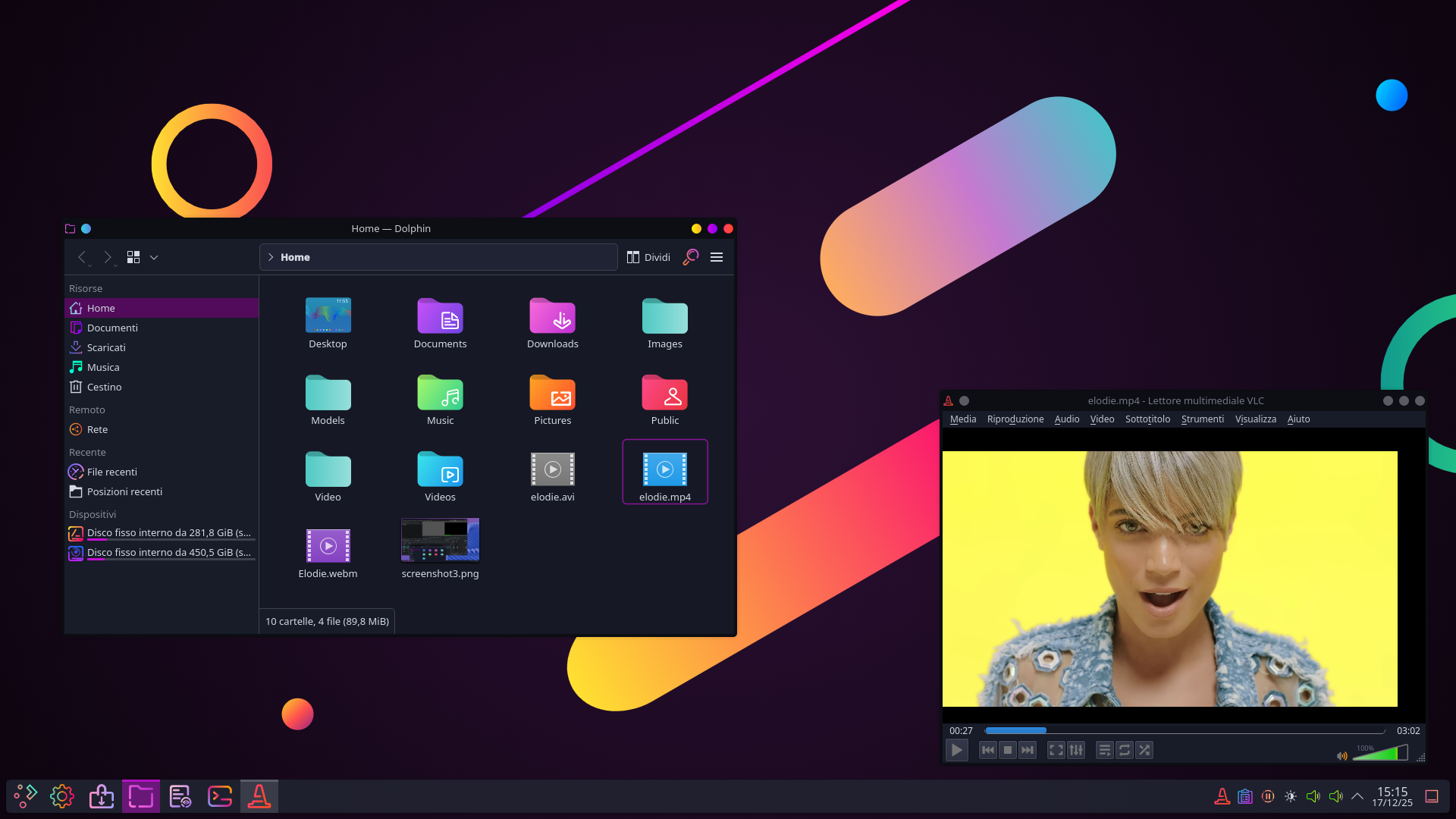Open System Settings gear in taskbar
This screenshot has width=1456, height=819.
coord(62,796)
